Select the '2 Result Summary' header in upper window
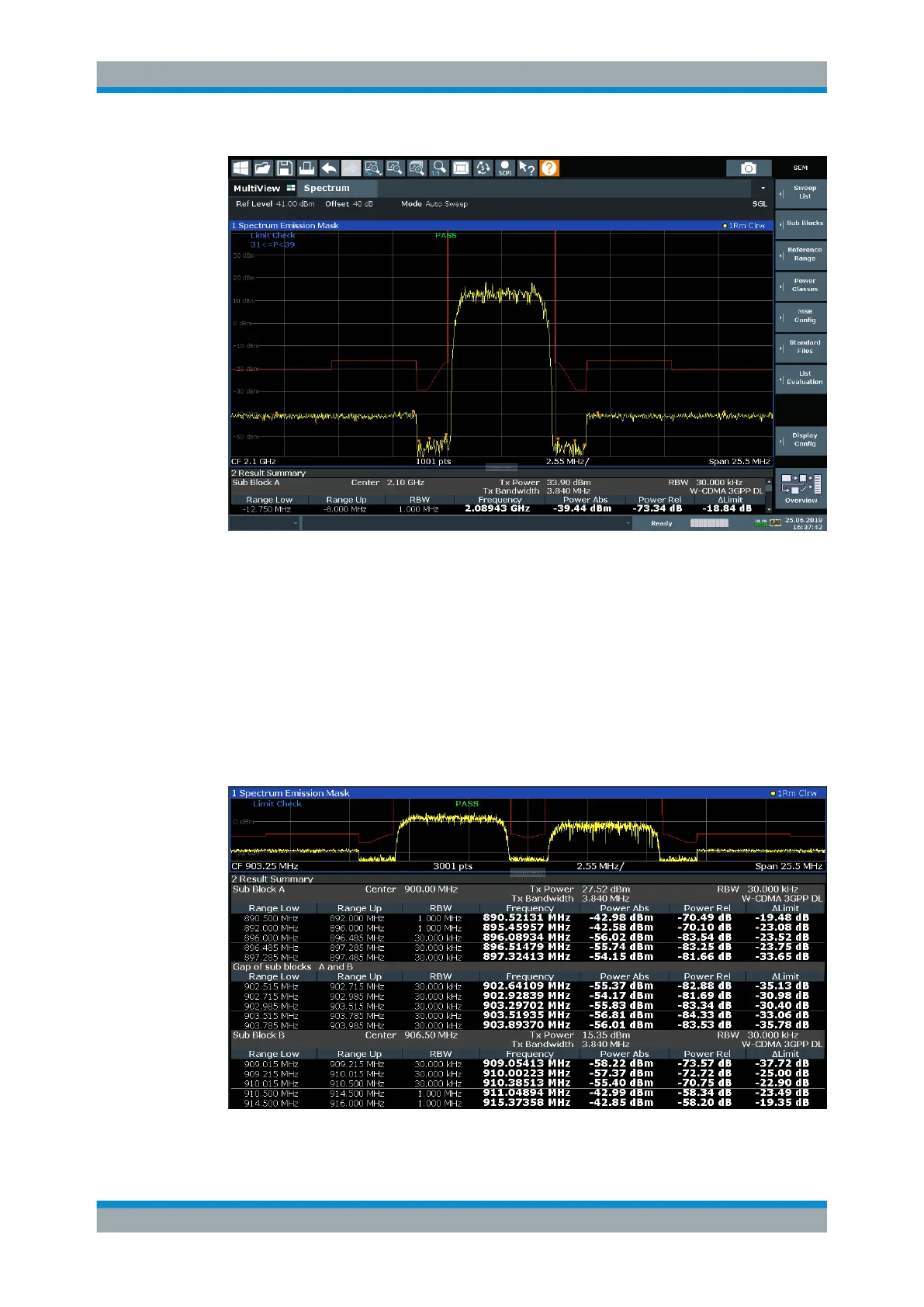The width and height of the screenshot is (924, 1307). (268, 473)
